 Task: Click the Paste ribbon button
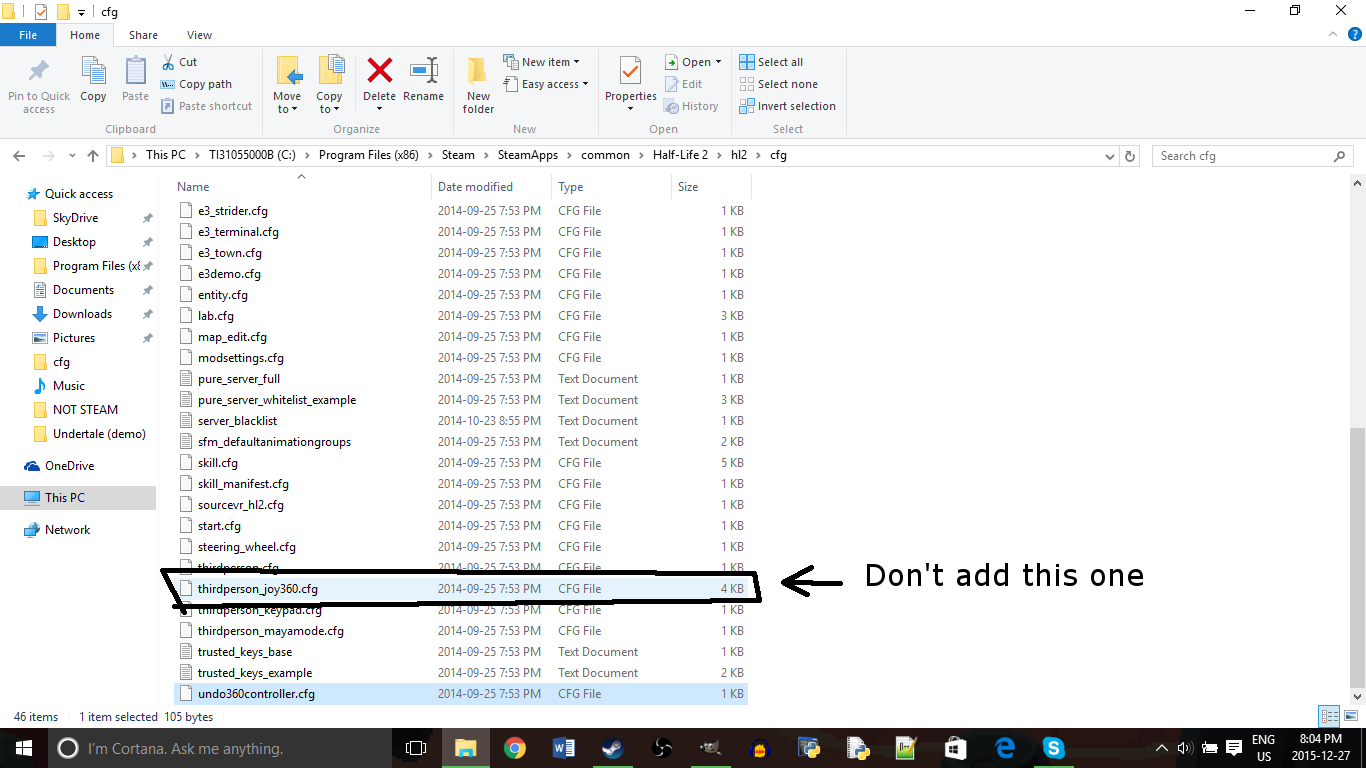(135, 80)
